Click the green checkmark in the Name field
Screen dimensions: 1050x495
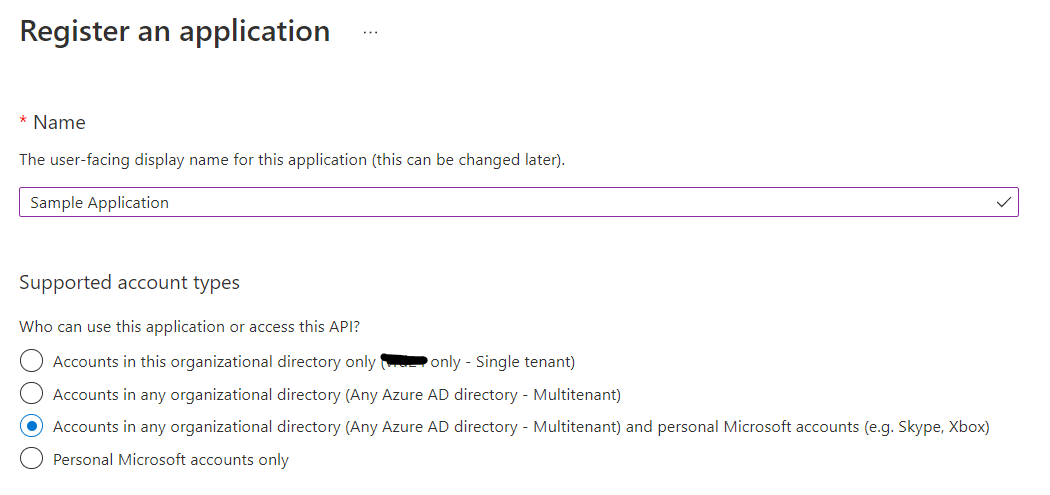[1004, 202]
